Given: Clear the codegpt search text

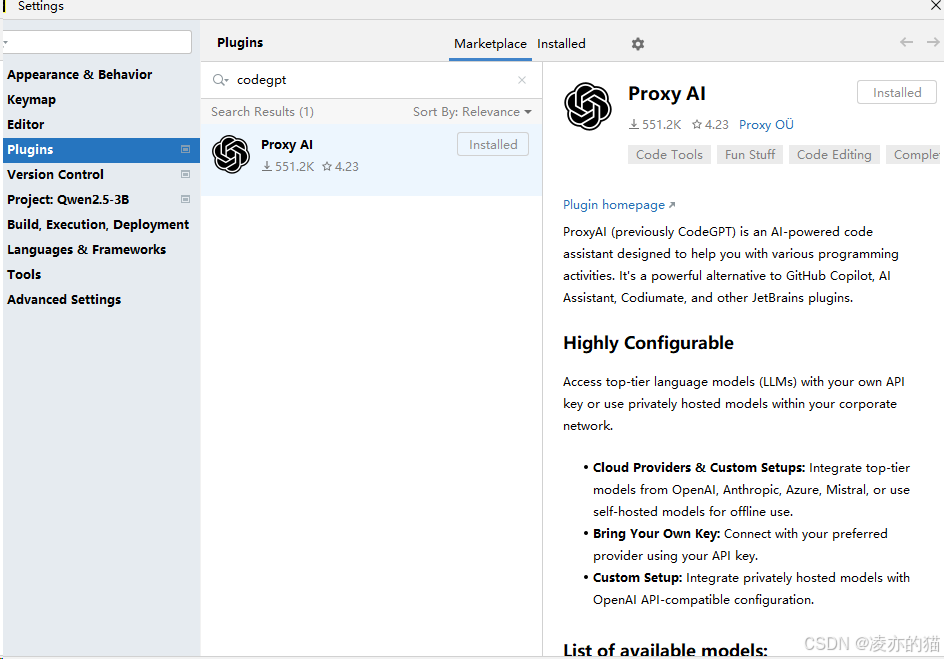Looking at the screenshot, I should (x=522, y=80).
